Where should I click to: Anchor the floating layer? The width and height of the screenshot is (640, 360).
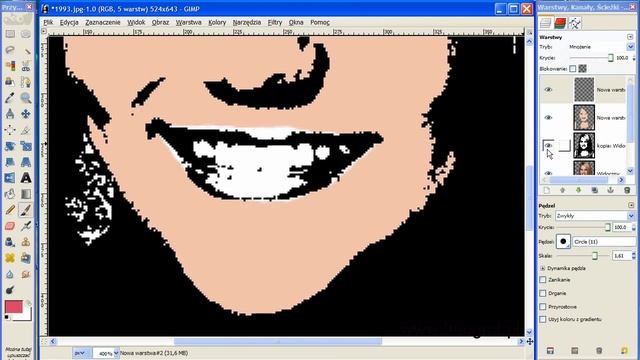pos(611,190)
